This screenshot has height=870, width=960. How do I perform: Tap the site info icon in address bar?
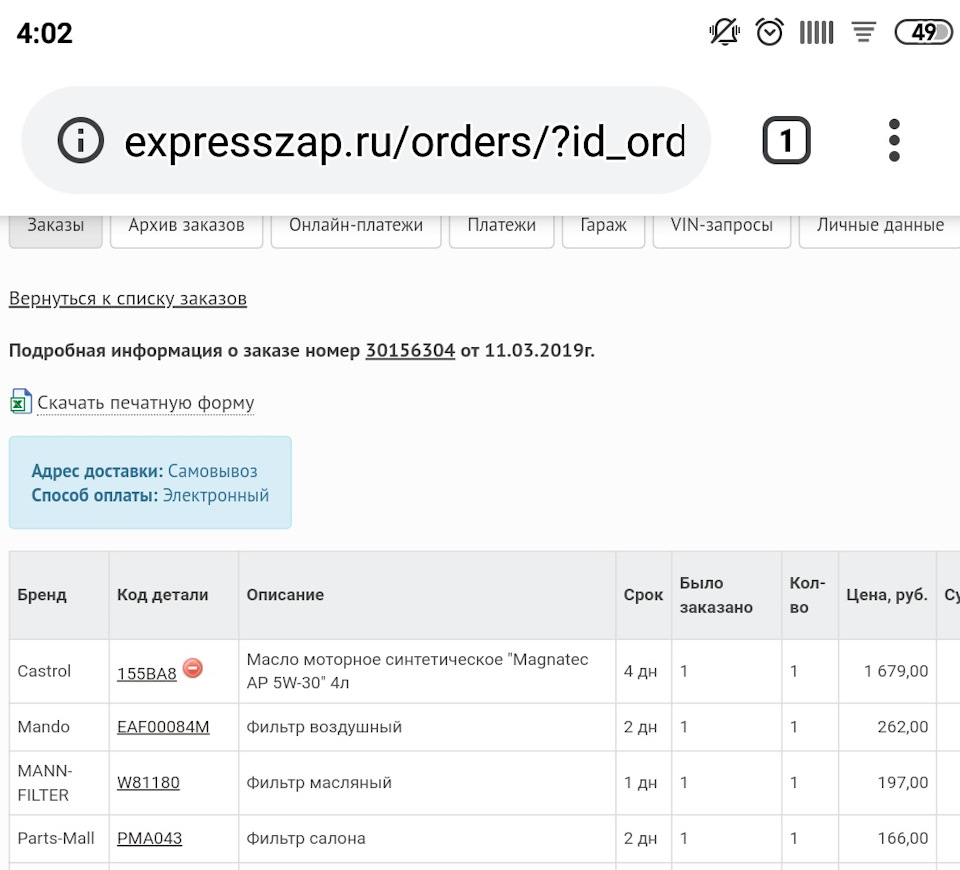pos(81,141)
